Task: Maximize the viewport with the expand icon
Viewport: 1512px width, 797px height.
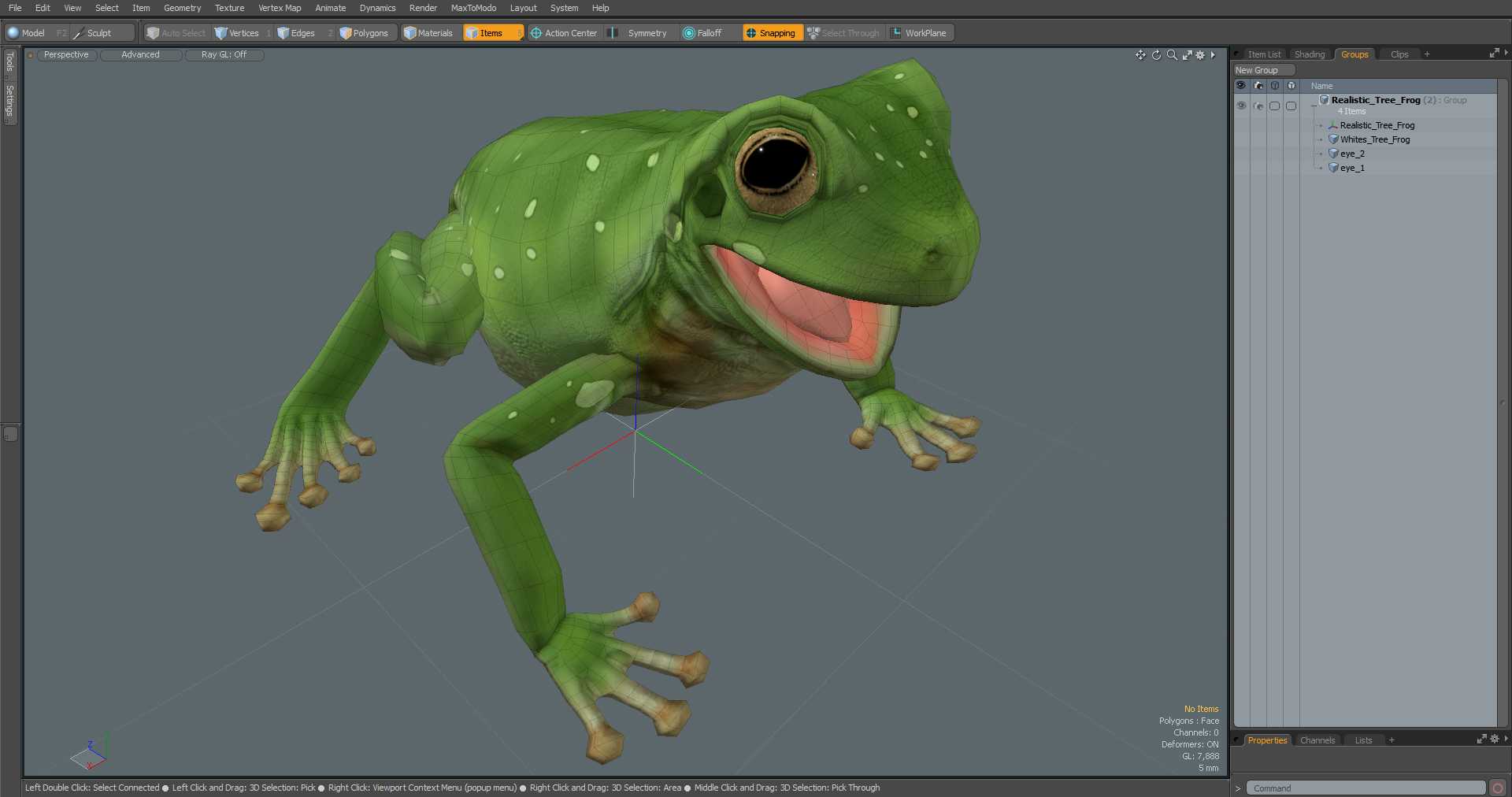Action: [1187, 55]
